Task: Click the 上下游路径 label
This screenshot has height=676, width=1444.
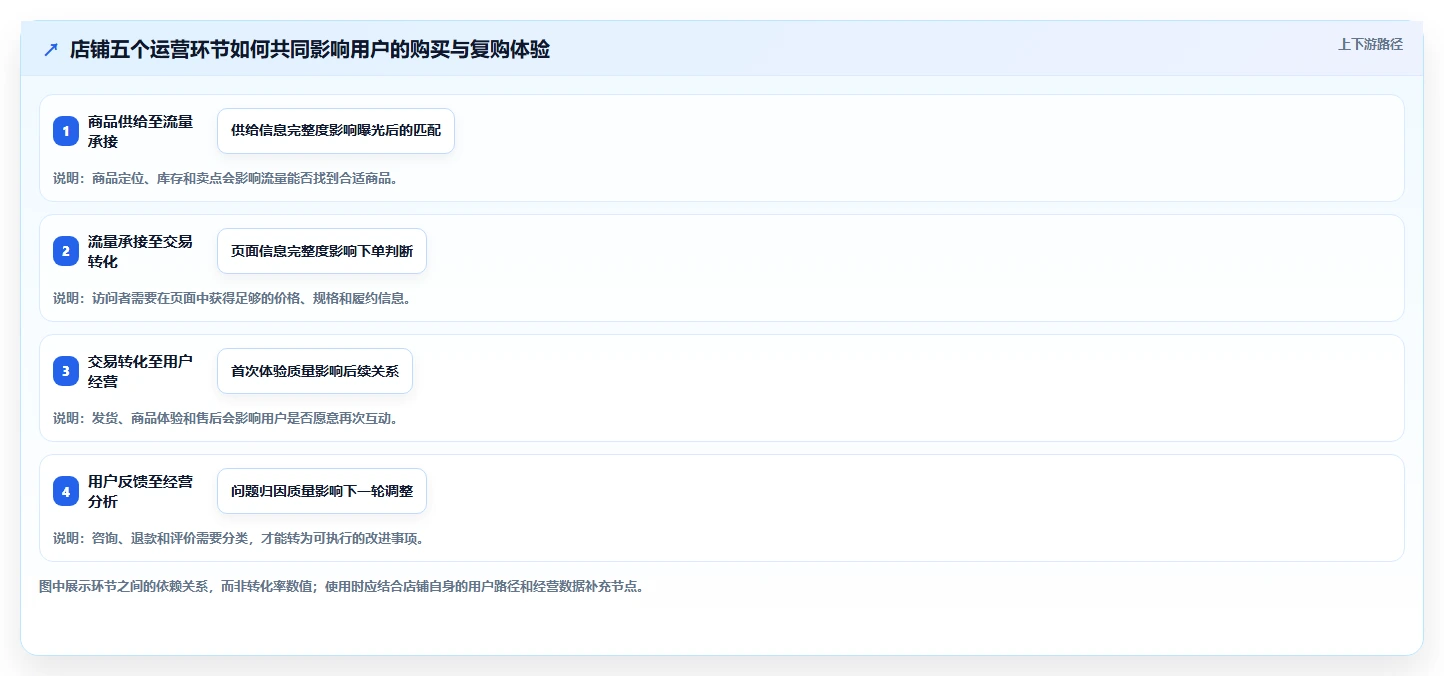Action: coord(1371,44)
